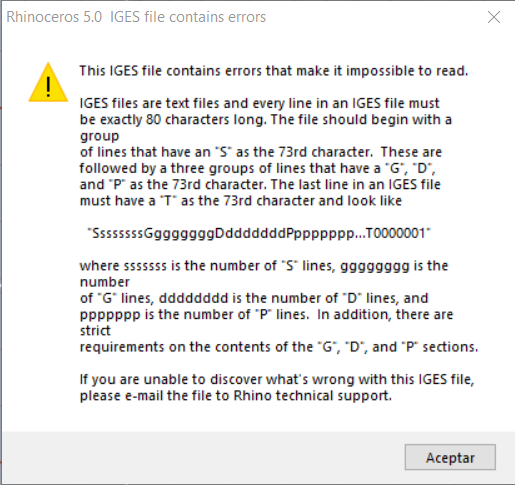Click the line "IGES files are text files"
The image size is (515, 485).
click(260, 103)
